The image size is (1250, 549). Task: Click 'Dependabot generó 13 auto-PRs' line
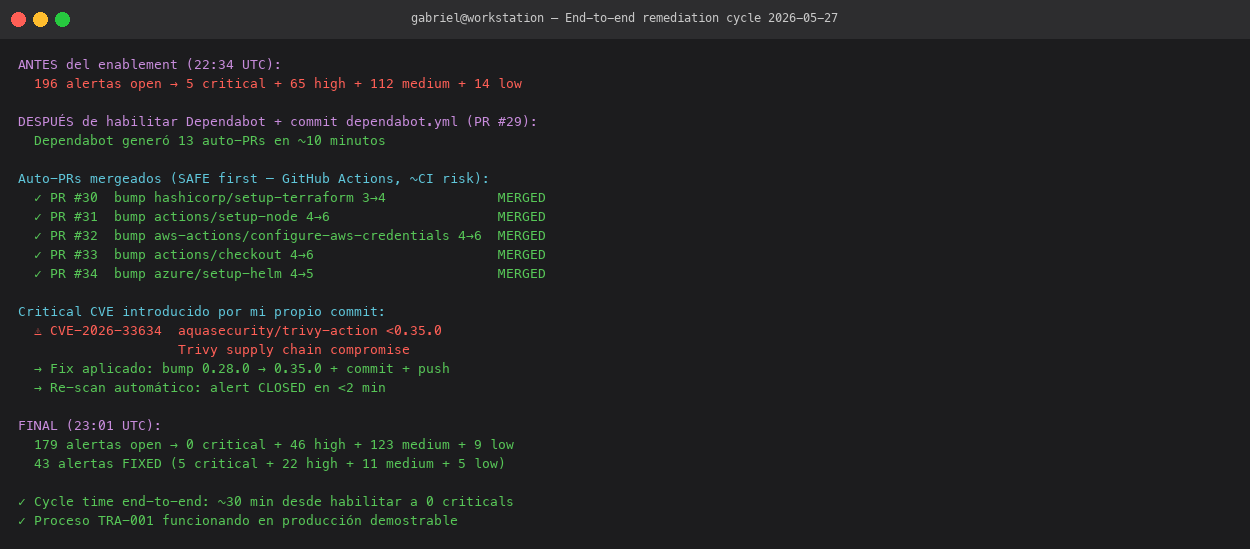pos(210,141)
